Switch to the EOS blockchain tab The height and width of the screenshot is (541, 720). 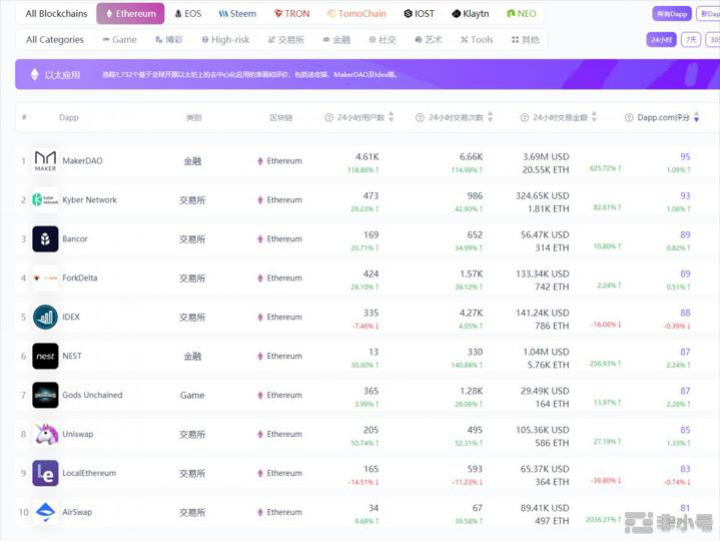pyautogui.click(x=188, y=14)
